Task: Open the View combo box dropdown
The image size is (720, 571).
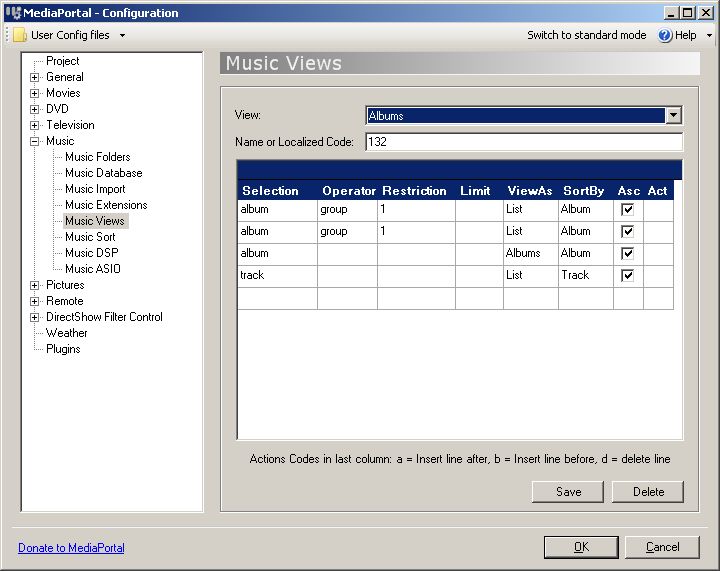Action: (674, 116)
